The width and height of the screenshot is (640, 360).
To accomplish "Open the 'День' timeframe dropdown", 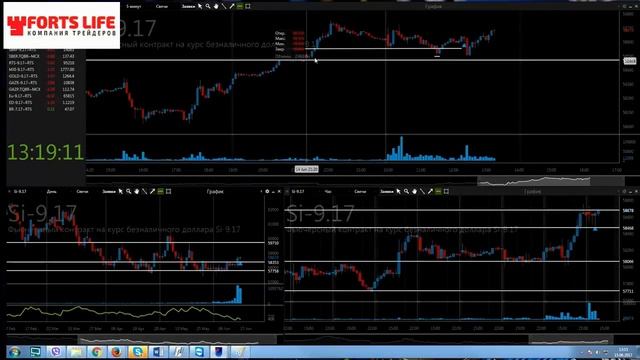I will (x=51, y=191).
